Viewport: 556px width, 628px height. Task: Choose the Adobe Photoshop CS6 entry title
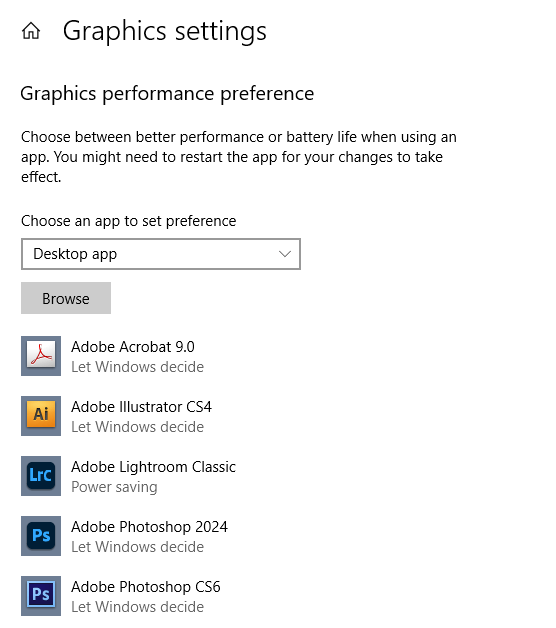point(146,587)
